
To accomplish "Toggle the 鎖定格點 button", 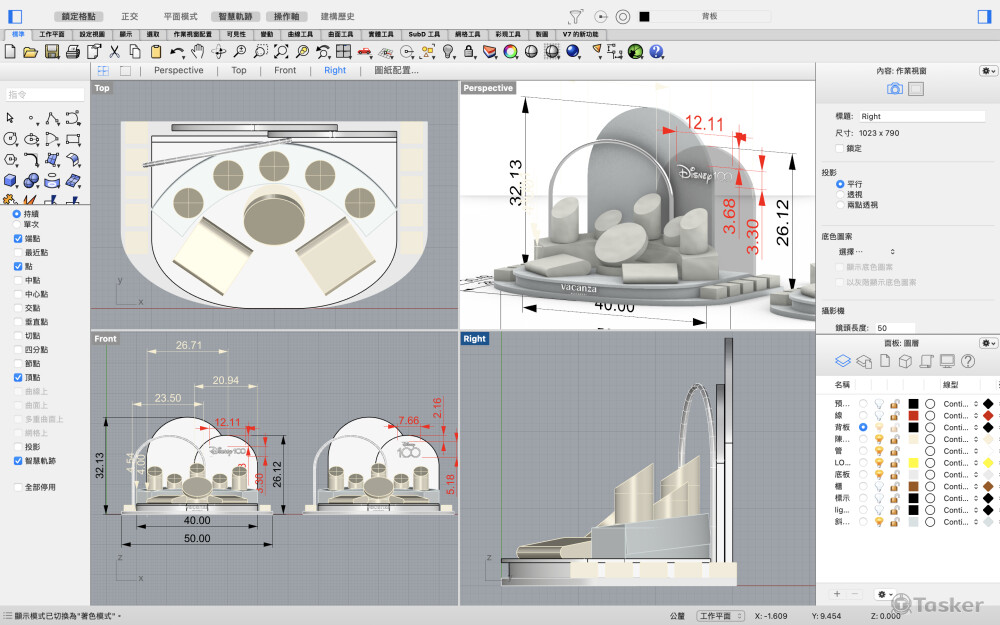I will click(81, 17).
